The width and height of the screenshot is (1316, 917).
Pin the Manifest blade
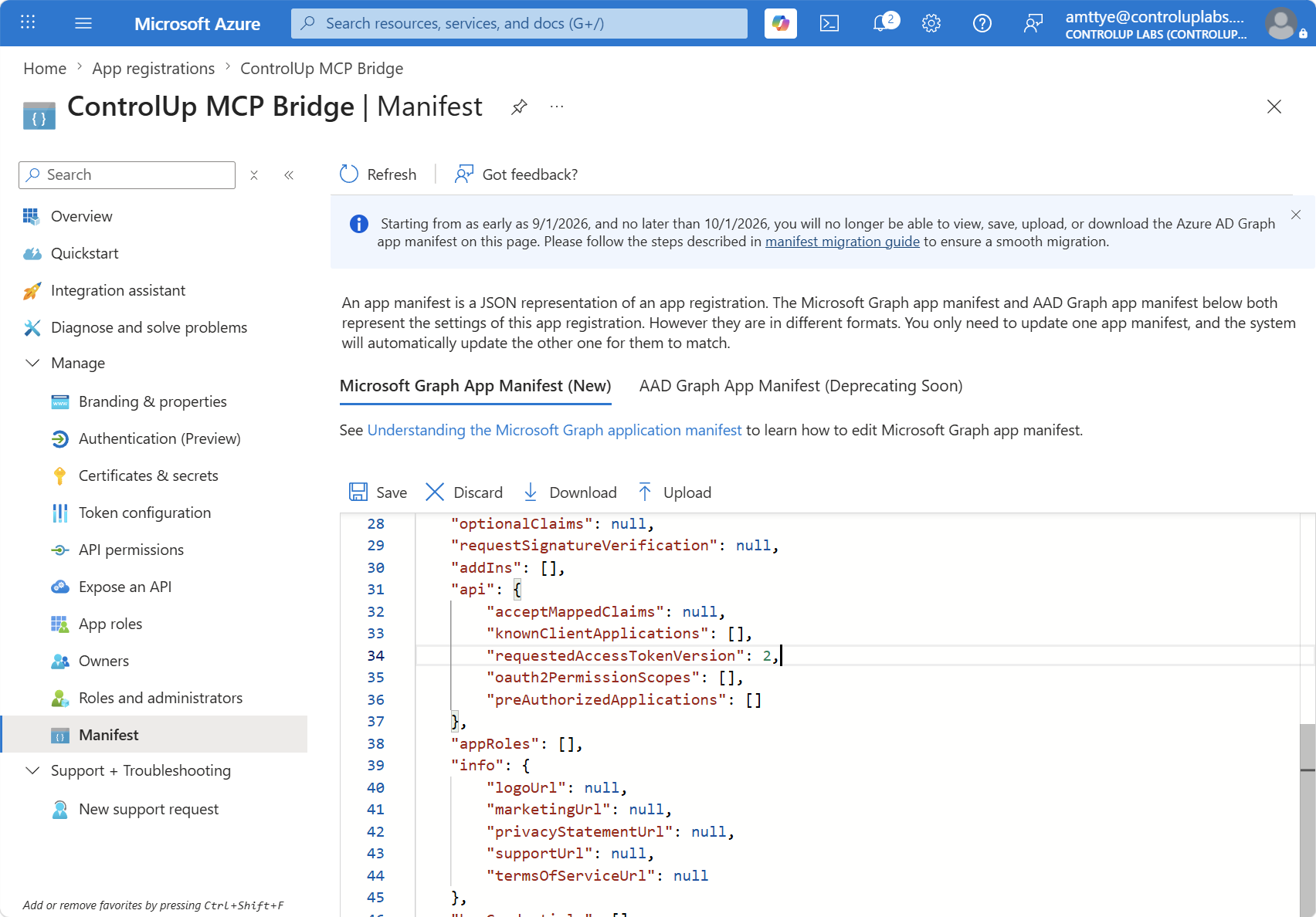519,107
